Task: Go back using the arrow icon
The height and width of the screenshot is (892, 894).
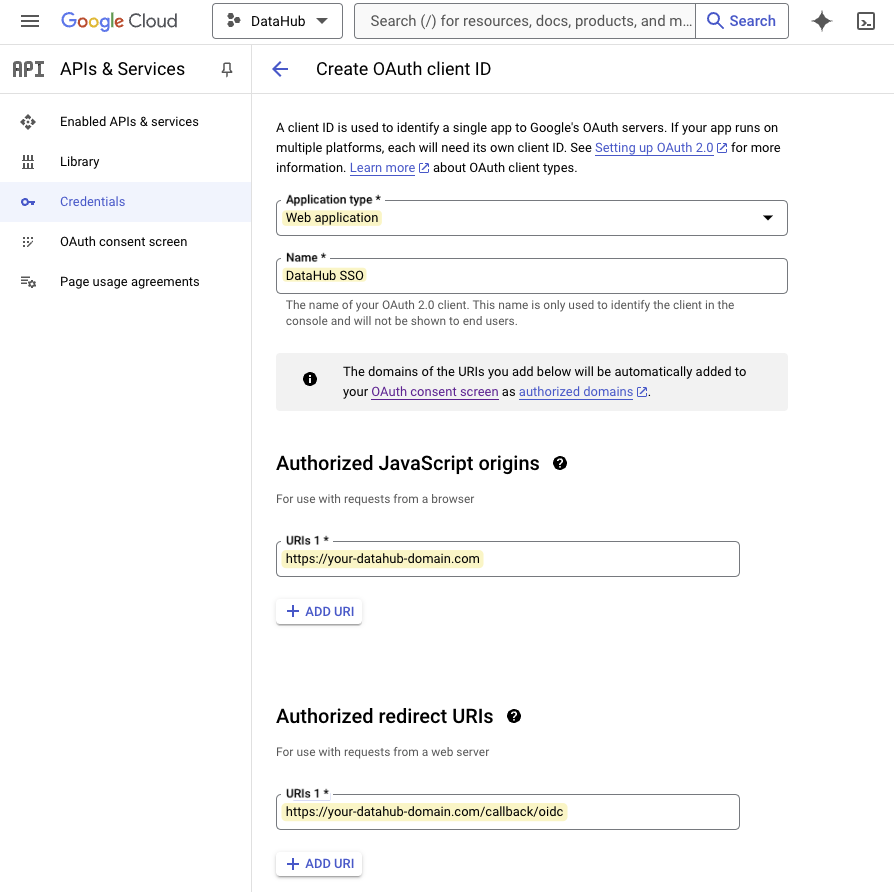Action: coord(280,69)
